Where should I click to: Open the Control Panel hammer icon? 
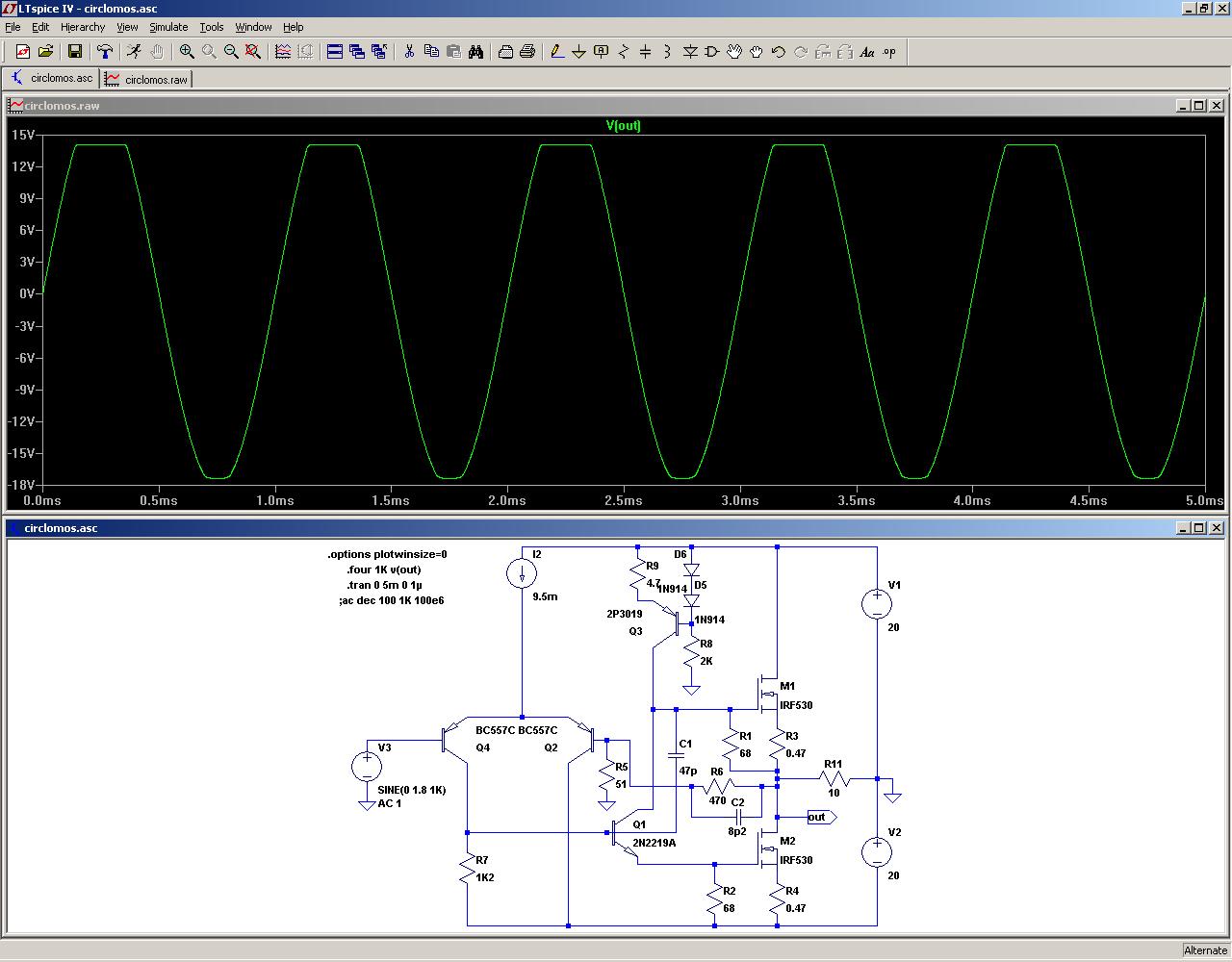click(x=105, y=52)
